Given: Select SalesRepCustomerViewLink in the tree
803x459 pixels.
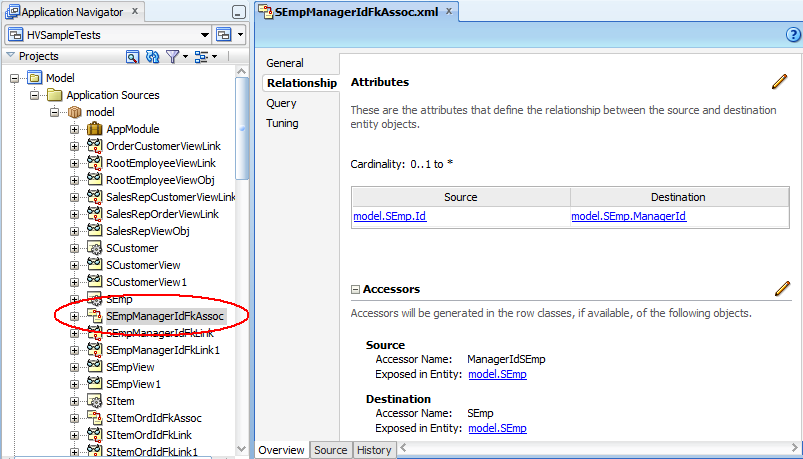Looking at the screenshot, I should pos(171,197).
